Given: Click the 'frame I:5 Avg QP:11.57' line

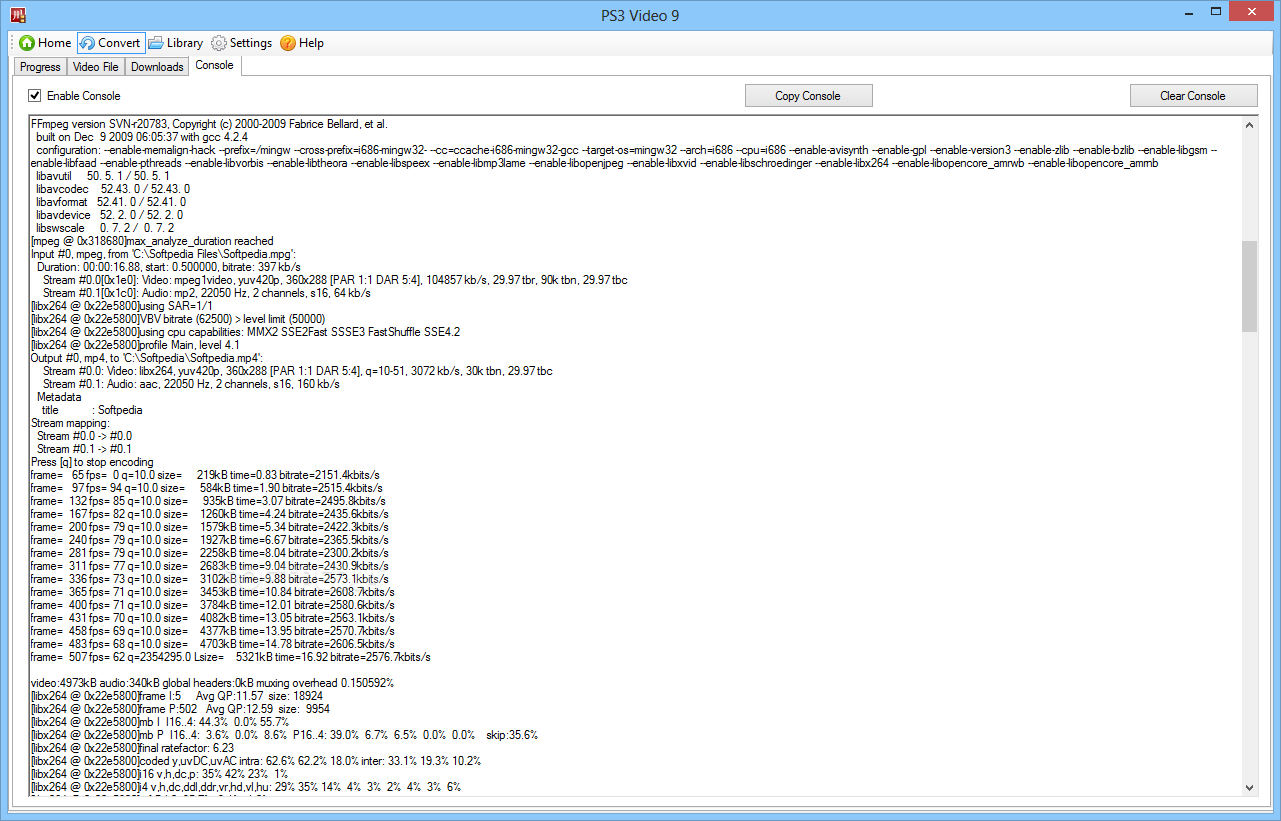Looking at the screenshot, I should [x=176, y=696].
